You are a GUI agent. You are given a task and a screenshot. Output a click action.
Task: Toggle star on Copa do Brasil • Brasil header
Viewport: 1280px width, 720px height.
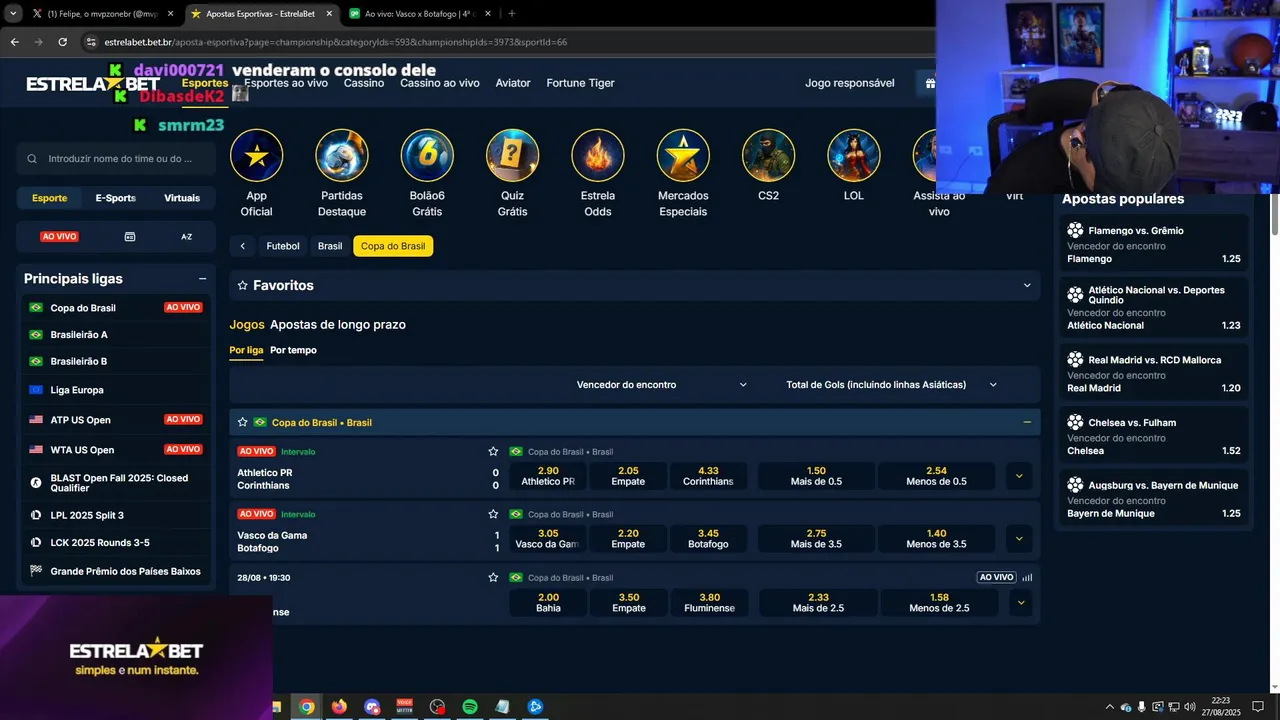(x=242, y=422)
